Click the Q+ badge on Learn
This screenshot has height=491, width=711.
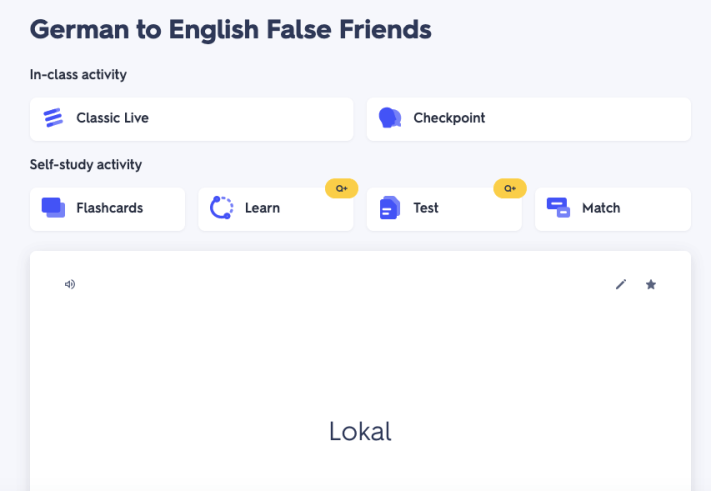click(x=342, y=188)
